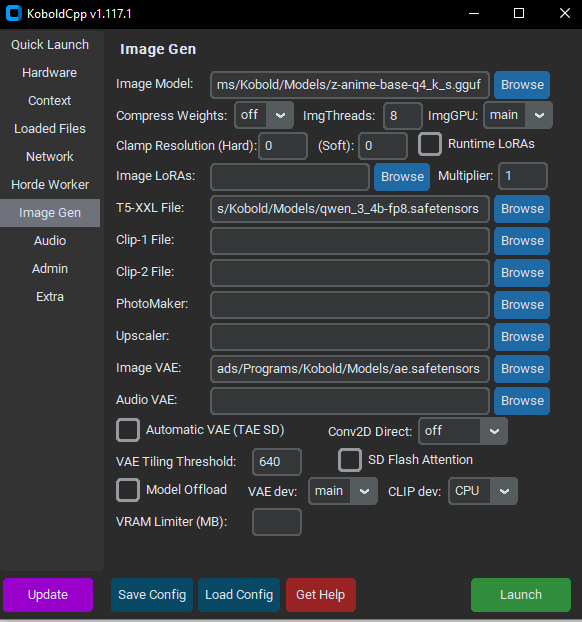Click the Save Config button
This screenshot has height=622, width=582.
[152, 595]
